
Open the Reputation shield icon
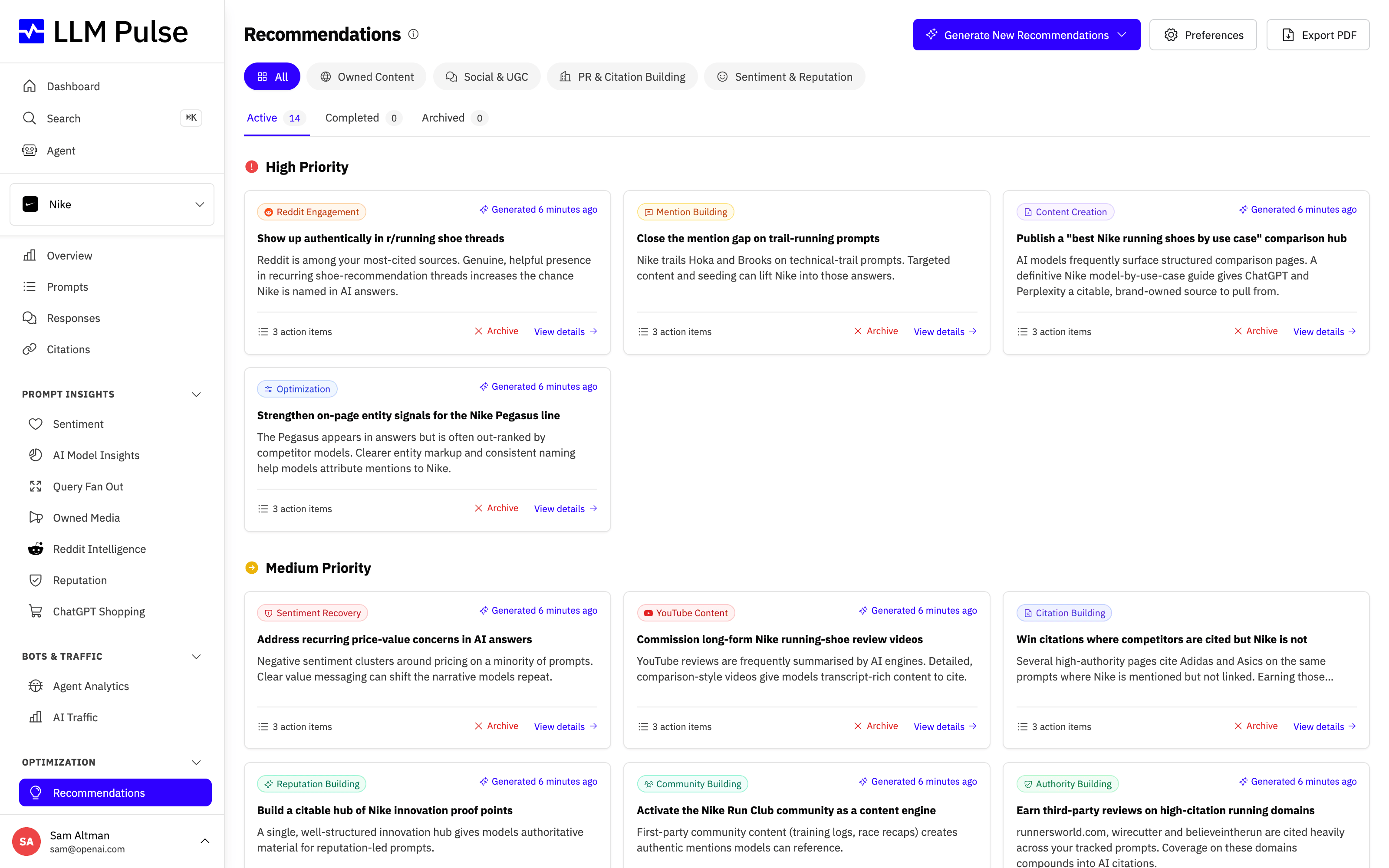click(36, 580)
